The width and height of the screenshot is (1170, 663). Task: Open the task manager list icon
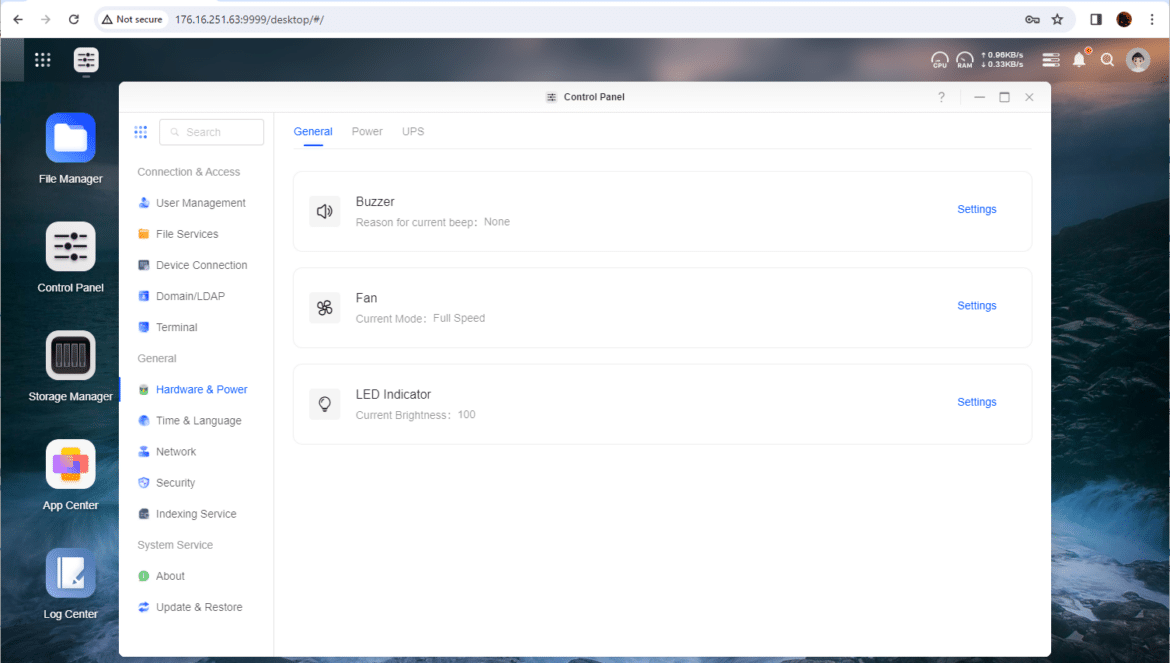click(x=1051, y=60)
